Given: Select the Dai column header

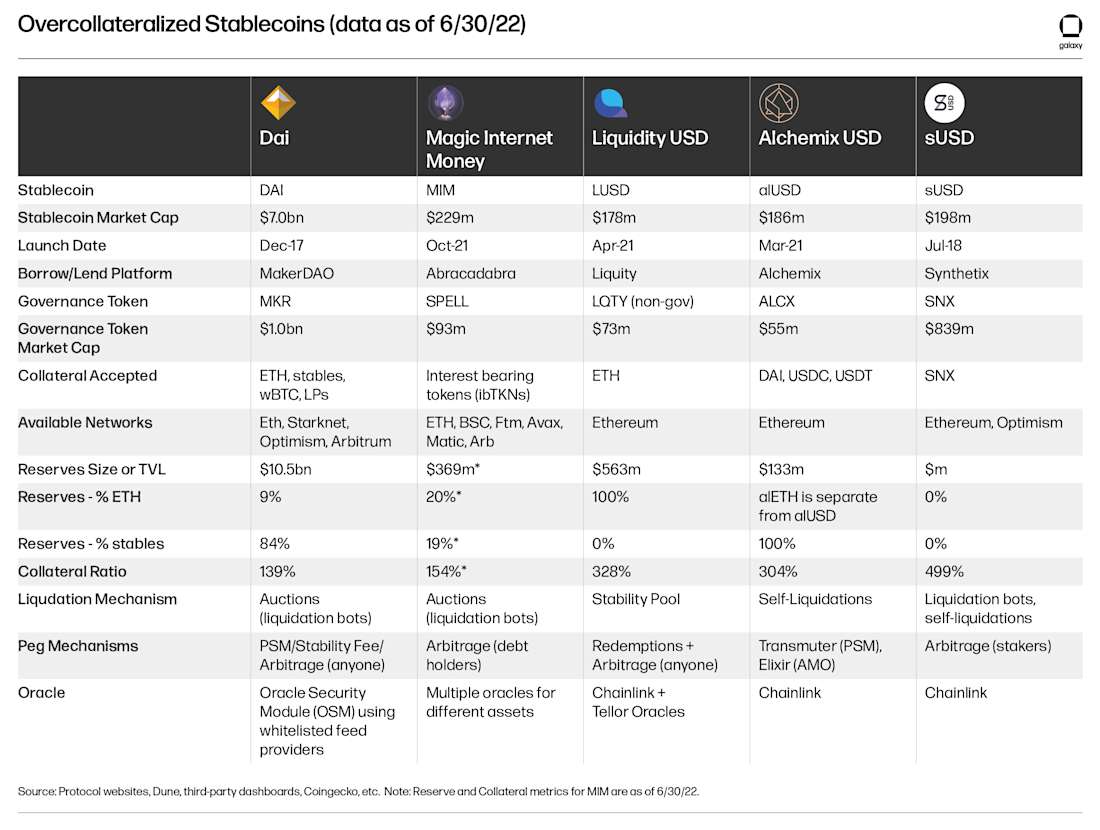Looking at the screenshot, I should 274,138.
